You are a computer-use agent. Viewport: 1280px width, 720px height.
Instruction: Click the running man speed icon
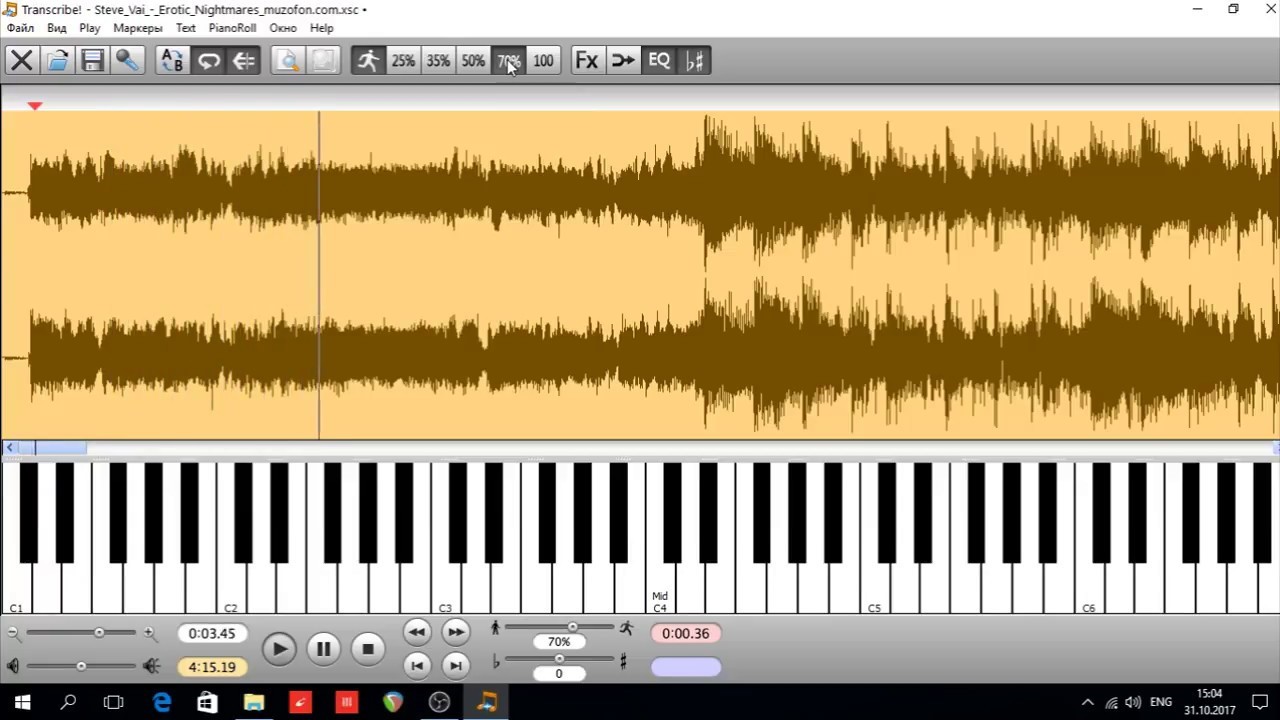(367, 60)
